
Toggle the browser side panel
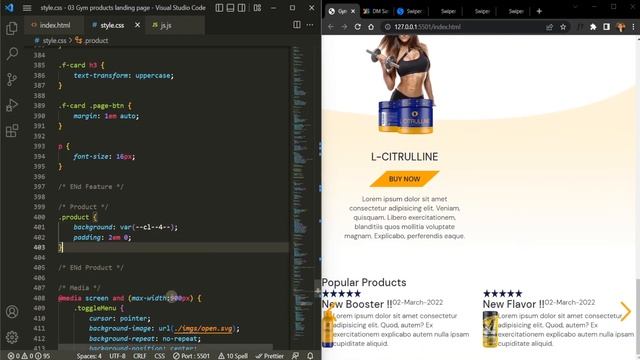coord(607,27)
